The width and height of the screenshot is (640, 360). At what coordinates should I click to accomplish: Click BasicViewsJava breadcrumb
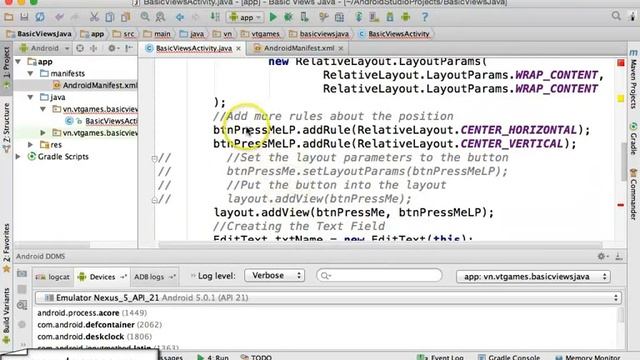39,34
